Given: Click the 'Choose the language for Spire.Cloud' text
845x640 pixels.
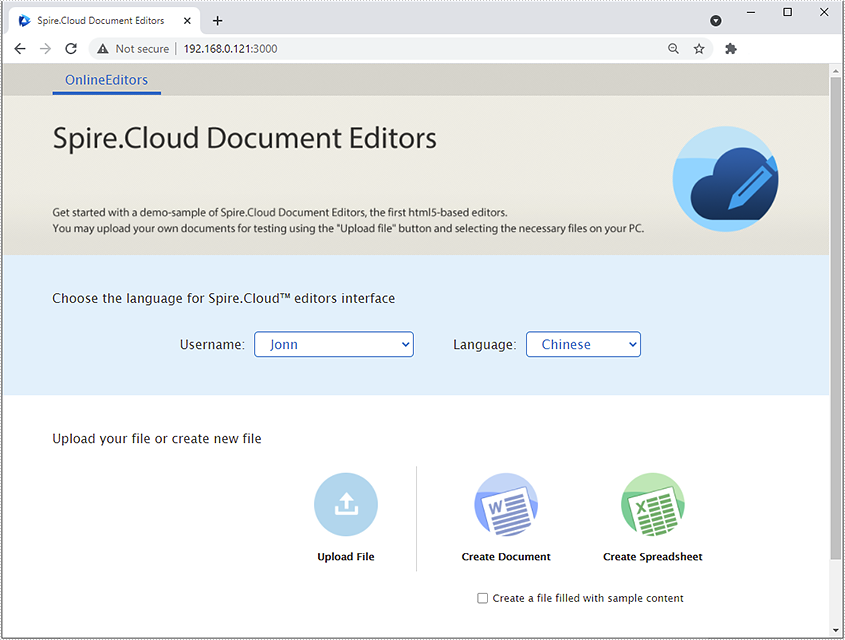Looking at the screenshot, I should (x=224, y=298).
